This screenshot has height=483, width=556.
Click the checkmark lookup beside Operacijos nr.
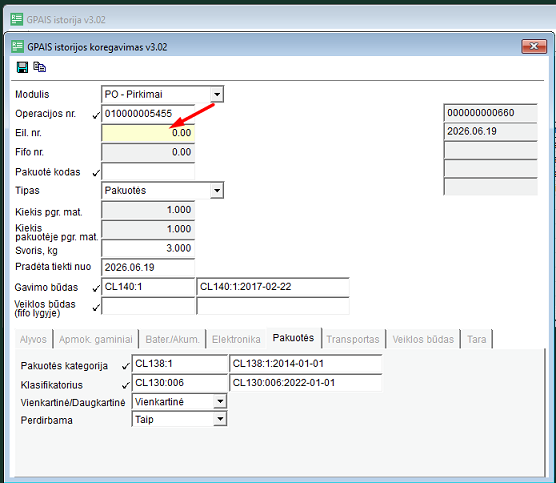(96, 115)
